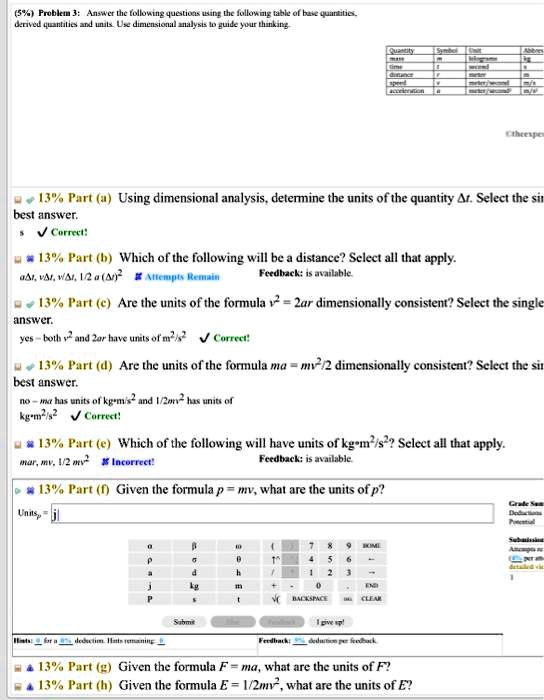The height and width of the screenshot is (700, 544).
Task: Open the Part (g) question about F = ma
Action: tap(254, 667)
